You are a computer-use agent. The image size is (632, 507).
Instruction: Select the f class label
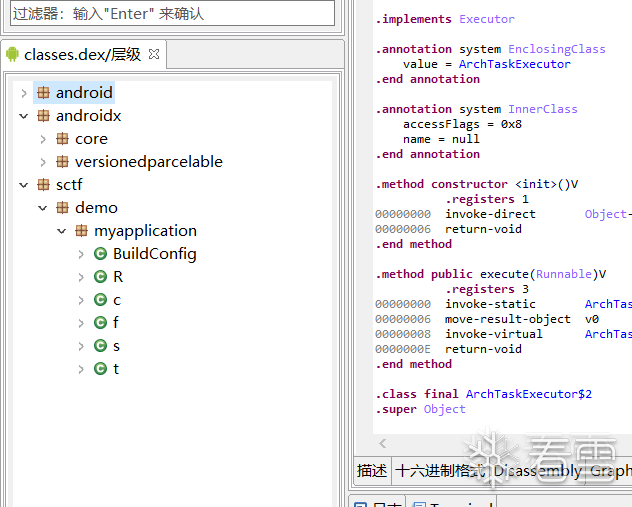(x=116, y=322)
